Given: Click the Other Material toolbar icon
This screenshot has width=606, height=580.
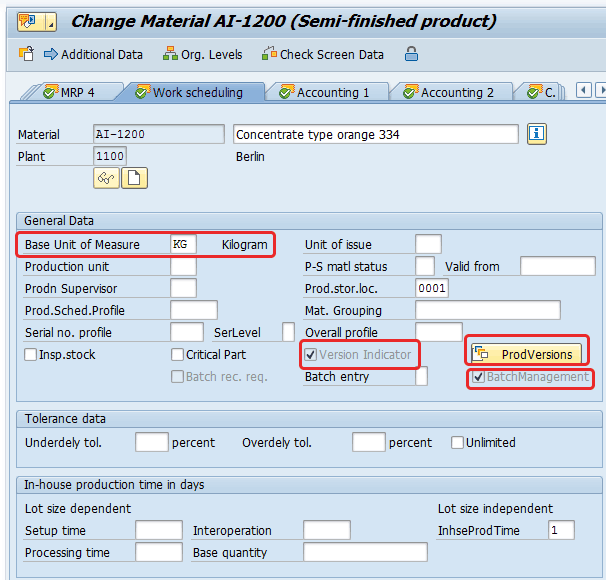Looking at the screenshot, I should pyautogui.click(x=26, y=54).
